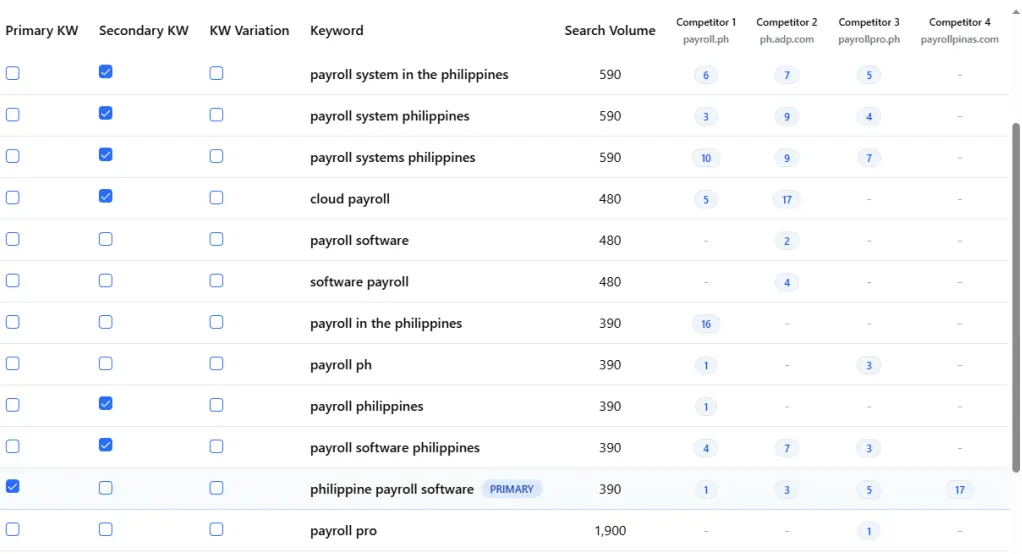Uncheck Secondary KW for payroll software philippines
The image size is (1022, 554).
[x=106, y=445]
